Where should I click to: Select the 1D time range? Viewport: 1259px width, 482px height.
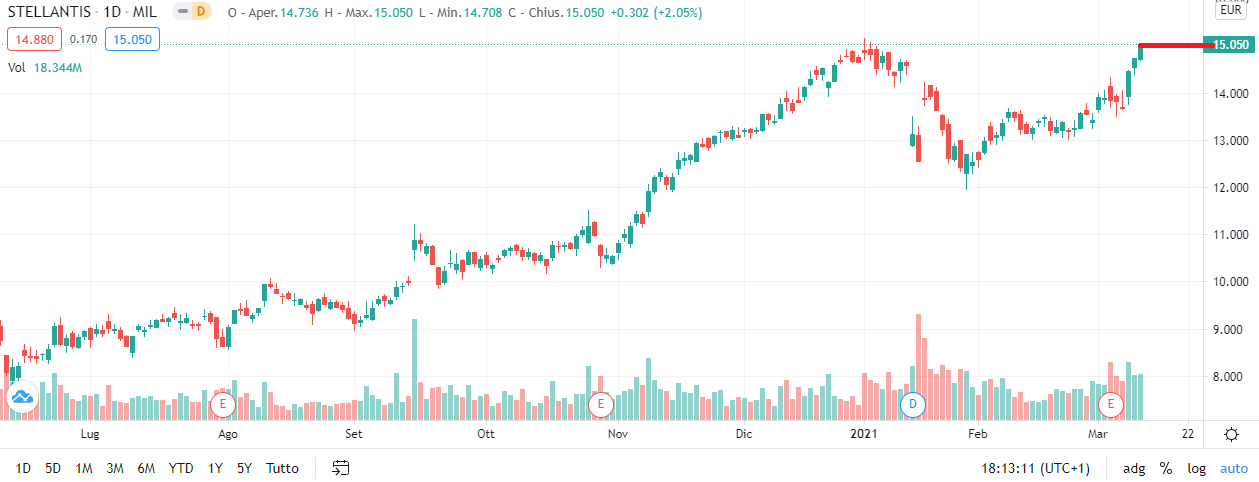pos(23,468)
